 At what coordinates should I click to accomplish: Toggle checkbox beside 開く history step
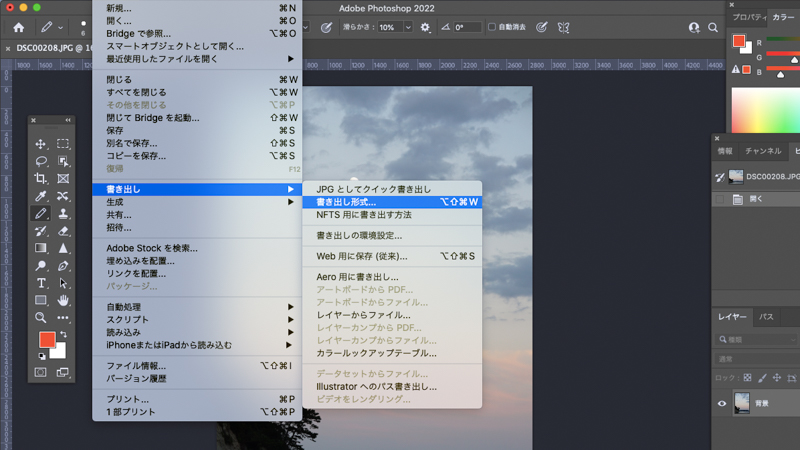tap(720, 199)
